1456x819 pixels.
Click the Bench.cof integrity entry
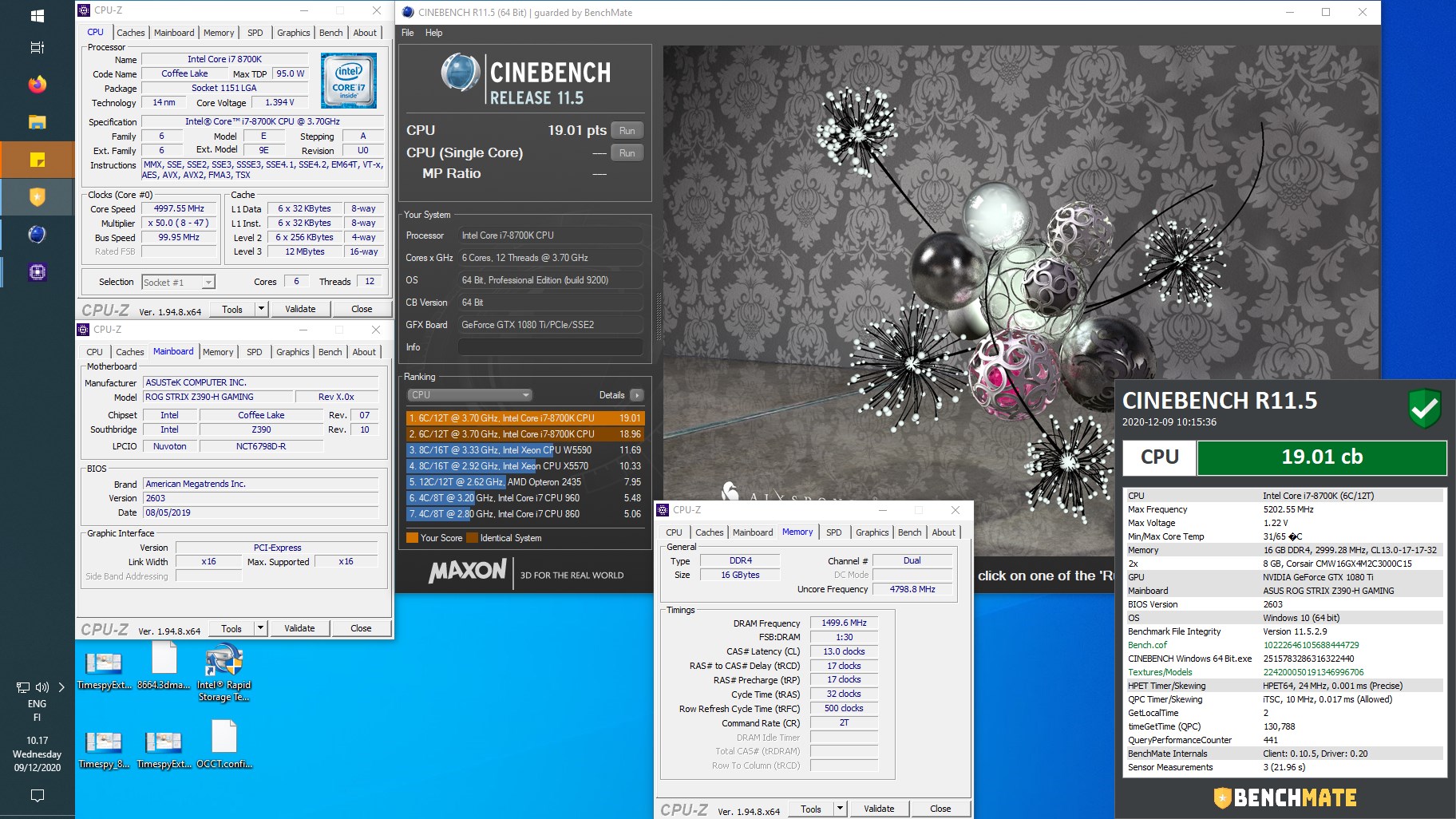[1284, 645]
